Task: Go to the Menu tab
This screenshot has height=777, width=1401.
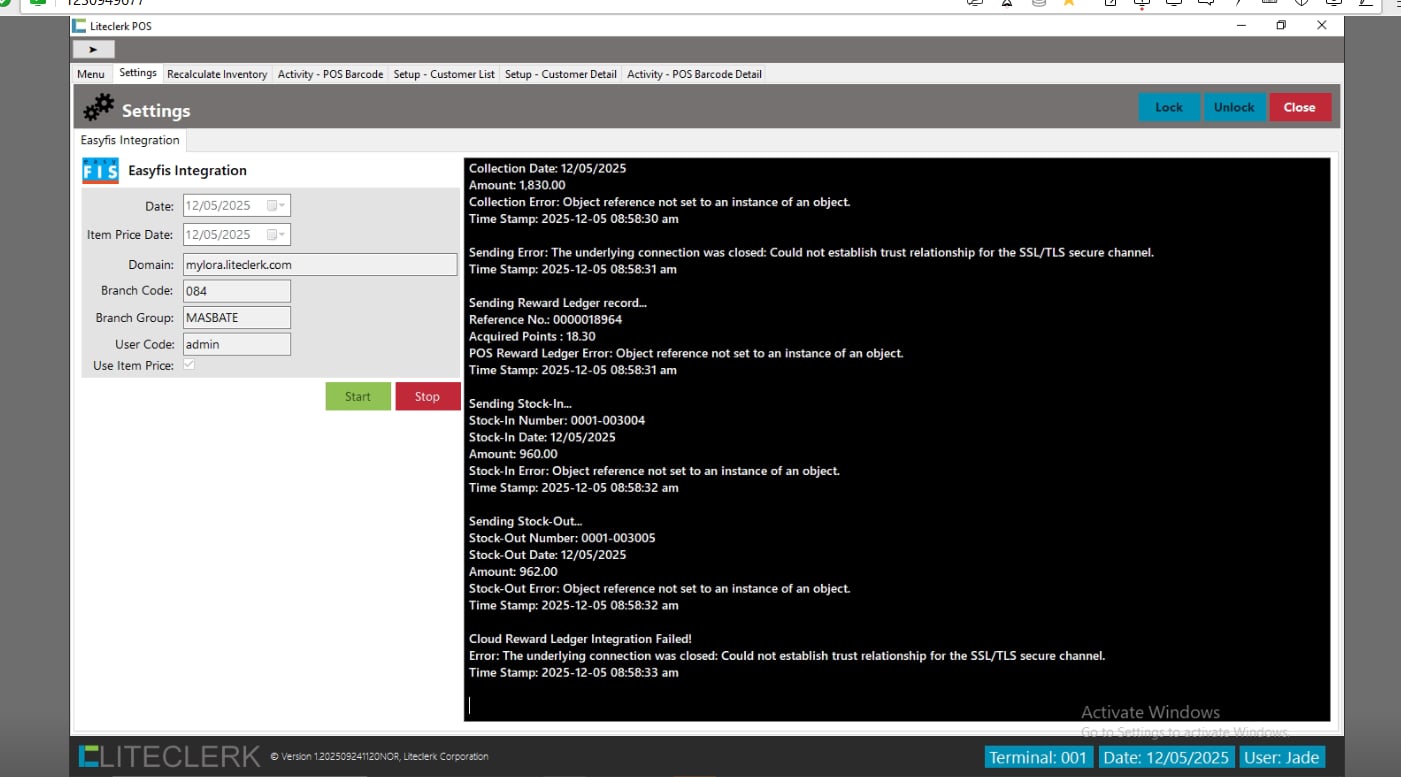Action: [90, 74]
